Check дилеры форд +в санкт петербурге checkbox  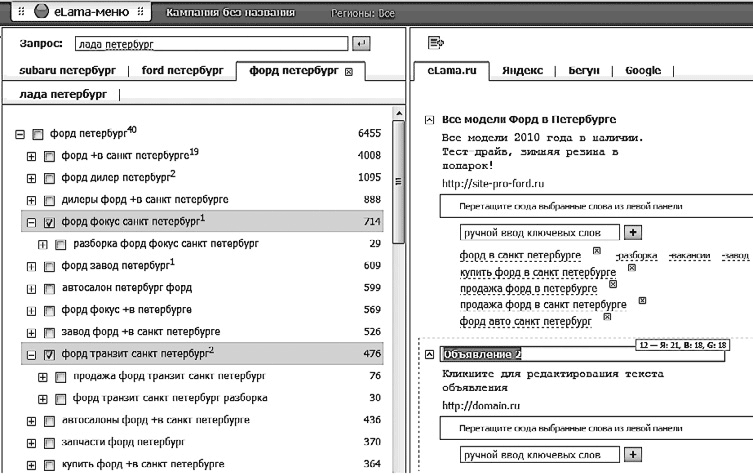[49, 201]
